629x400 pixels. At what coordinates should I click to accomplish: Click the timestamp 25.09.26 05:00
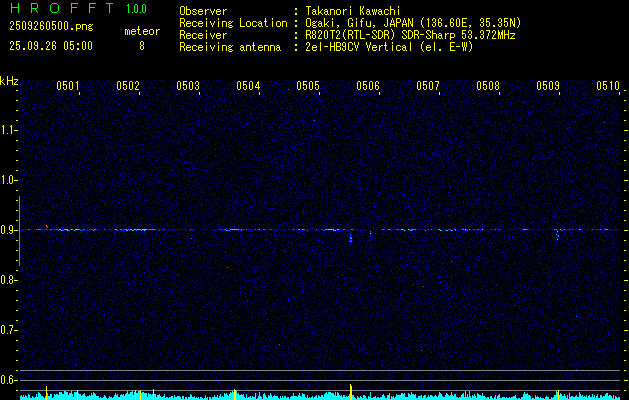(51, 46)
